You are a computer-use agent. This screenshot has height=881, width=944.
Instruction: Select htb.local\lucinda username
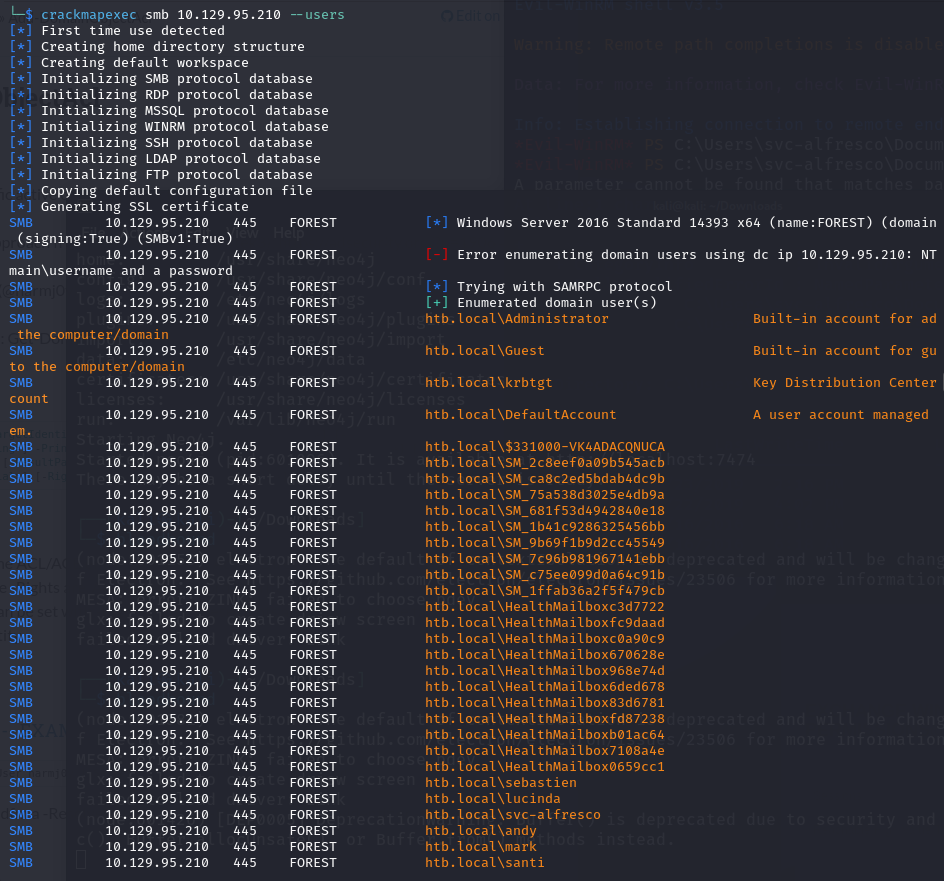click(492, 799)
